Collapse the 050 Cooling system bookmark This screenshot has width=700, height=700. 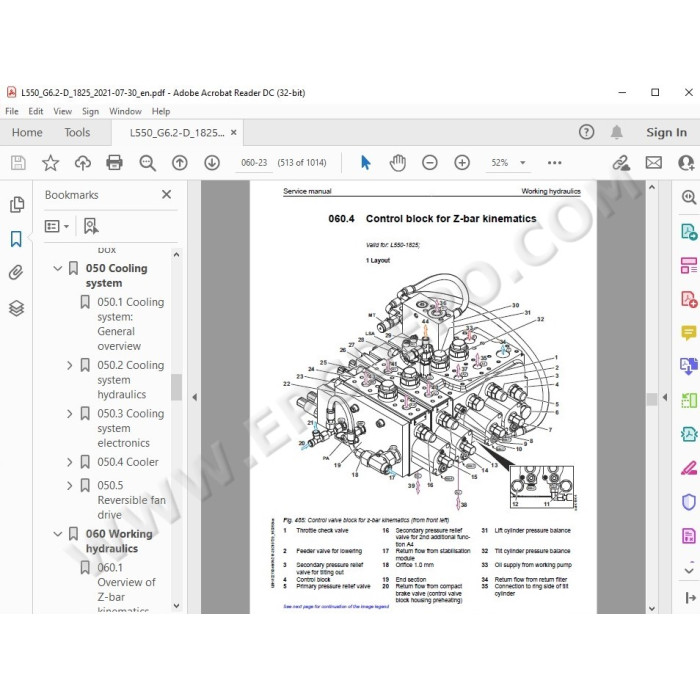click(58, 268)
